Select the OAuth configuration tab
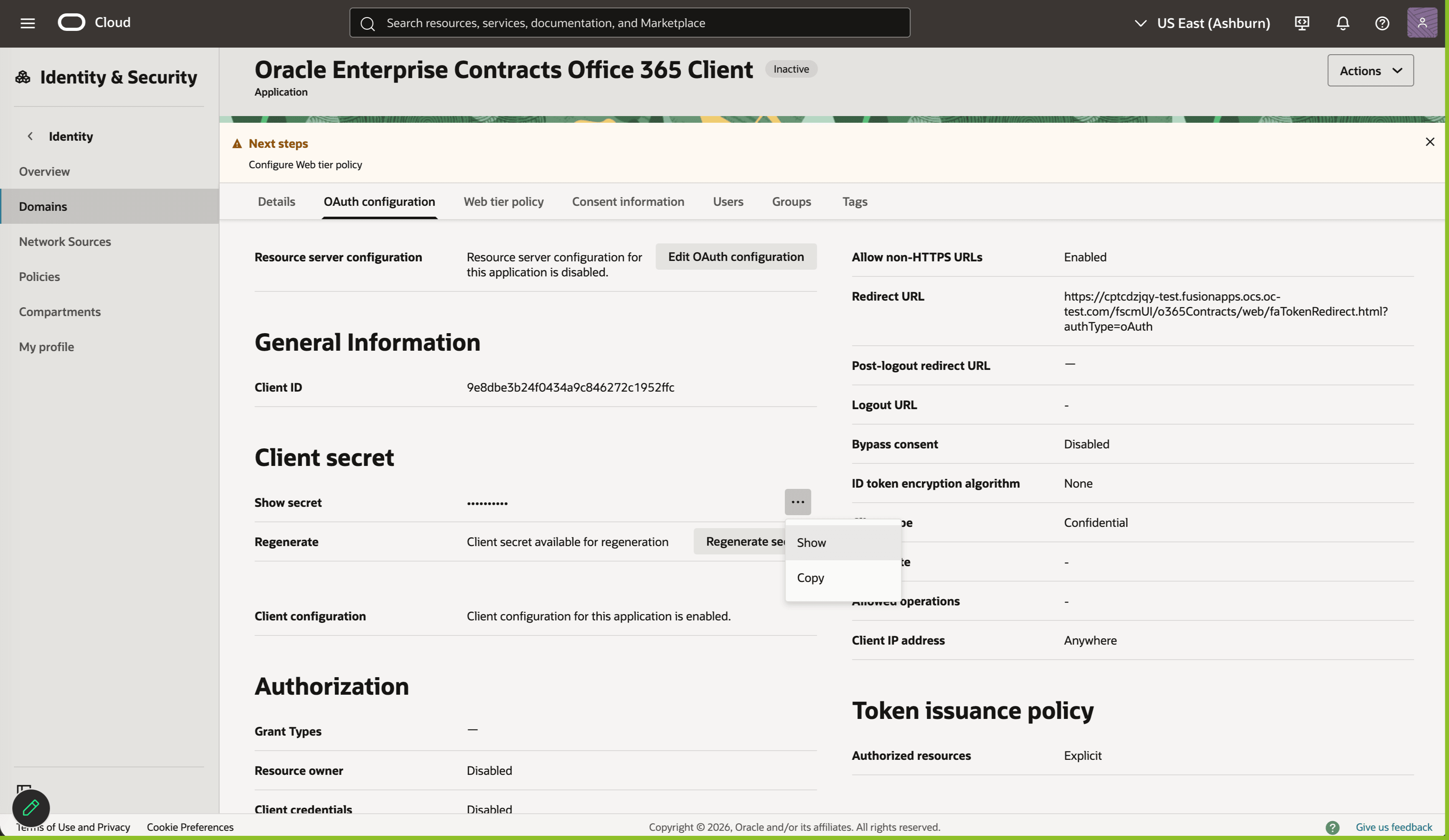This screenshot has width=1449, height=840. coord(380,202)
